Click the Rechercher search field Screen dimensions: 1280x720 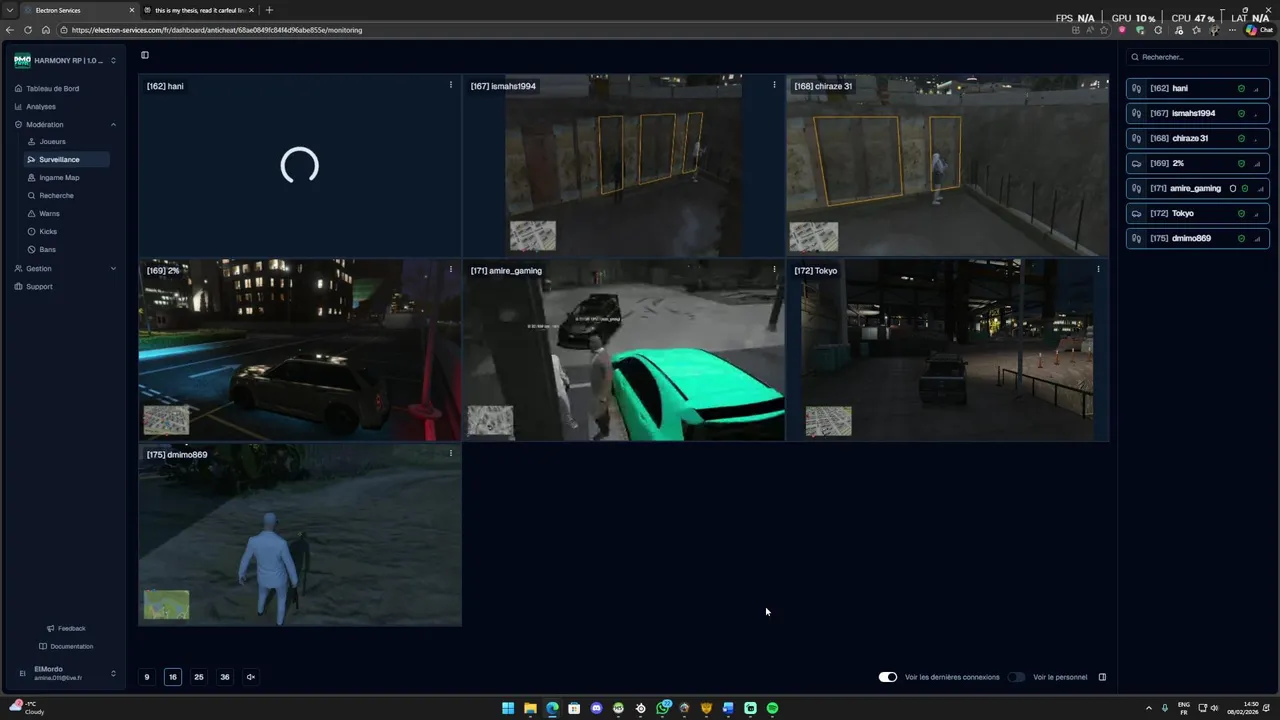pyautogui.click(x=1197, y=57)
